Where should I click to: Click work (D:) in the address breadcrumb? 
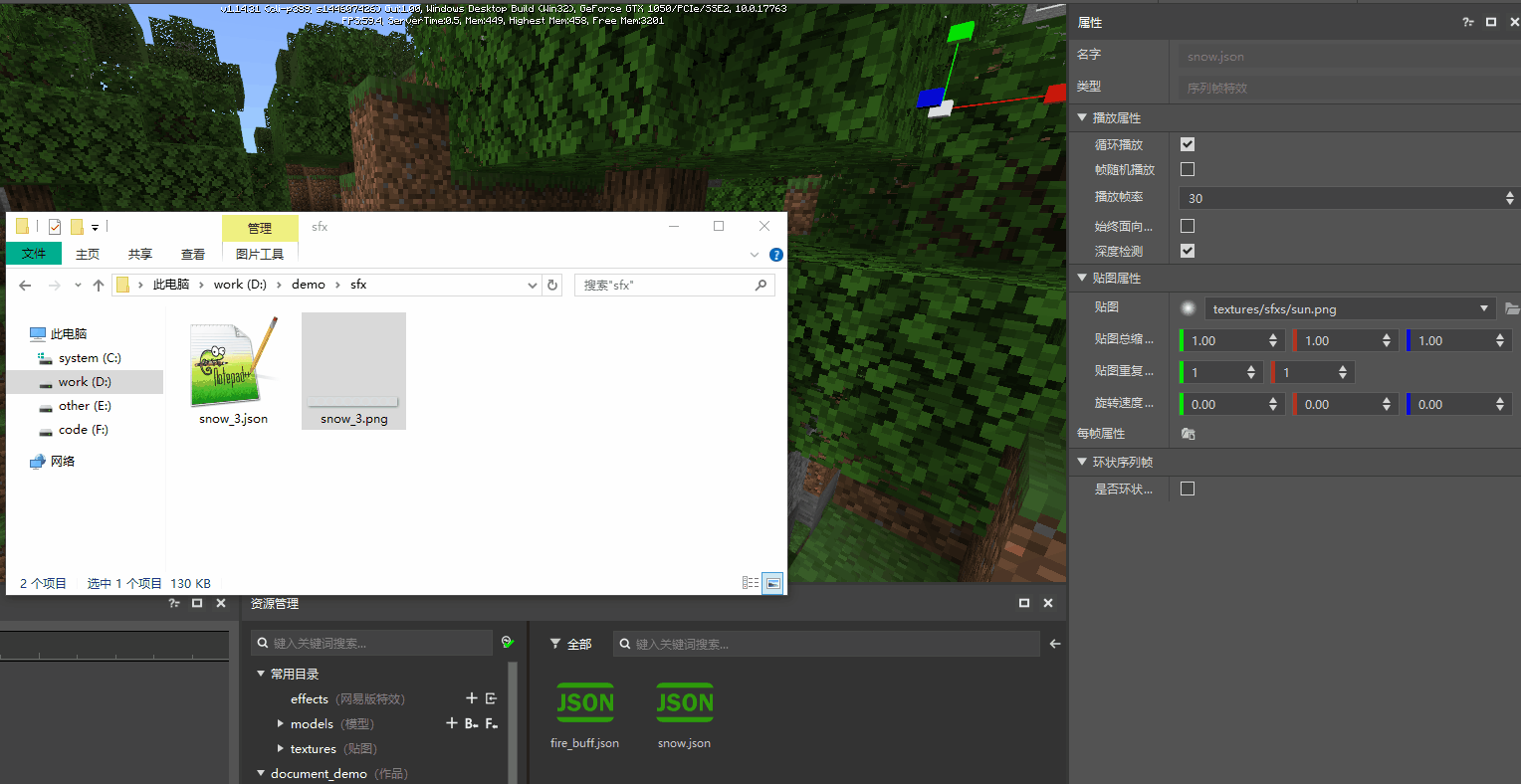pos(240,285)
